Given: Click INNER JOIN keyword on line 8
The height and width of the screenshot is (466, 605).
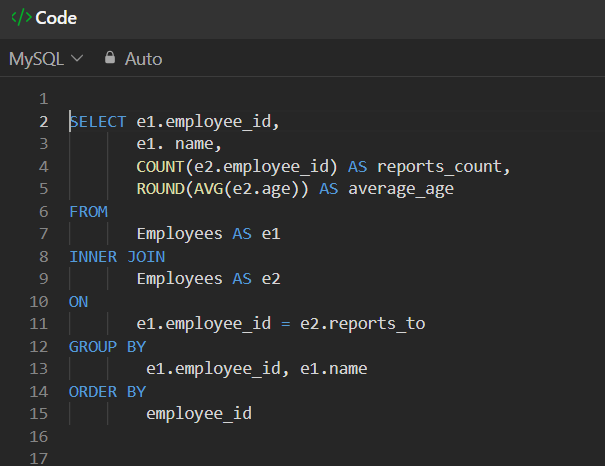Looking at the screenshot, I should (x=117, y=257).
